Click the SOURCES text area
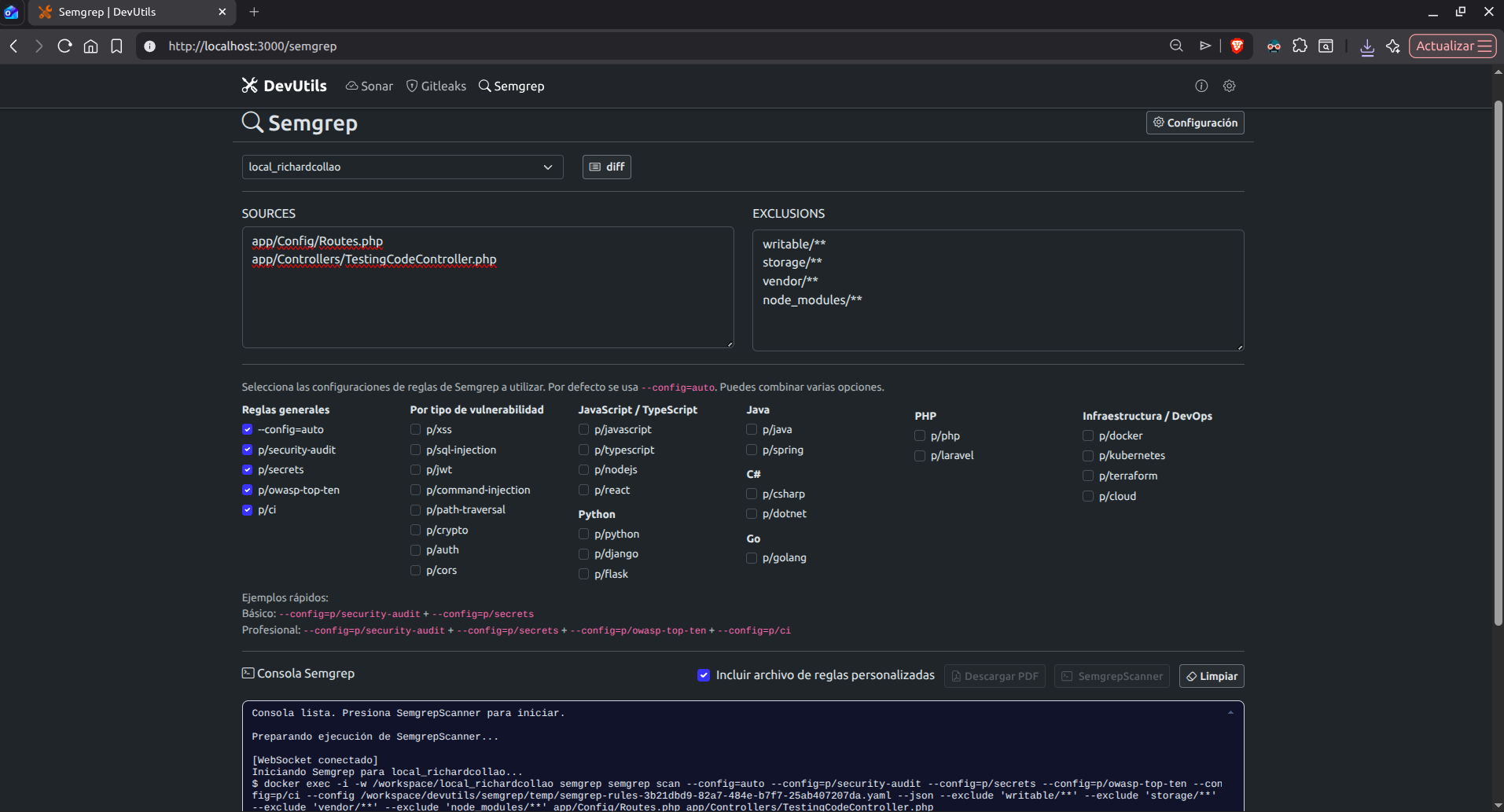Screen dimensions: 1504x812 click(487, 288)
